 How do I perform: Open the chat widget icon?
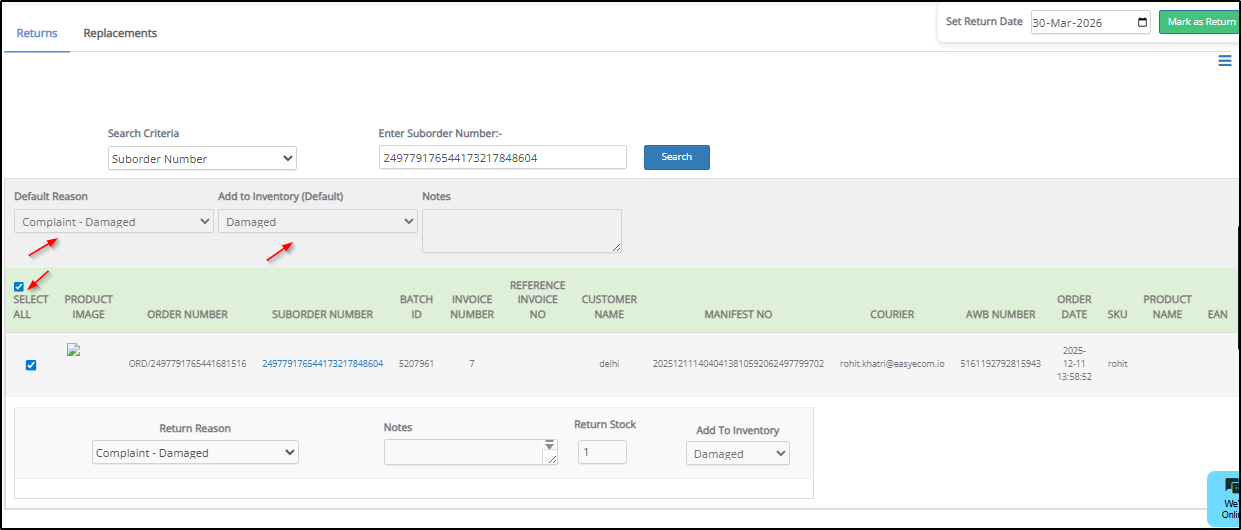pos(1229,488)
